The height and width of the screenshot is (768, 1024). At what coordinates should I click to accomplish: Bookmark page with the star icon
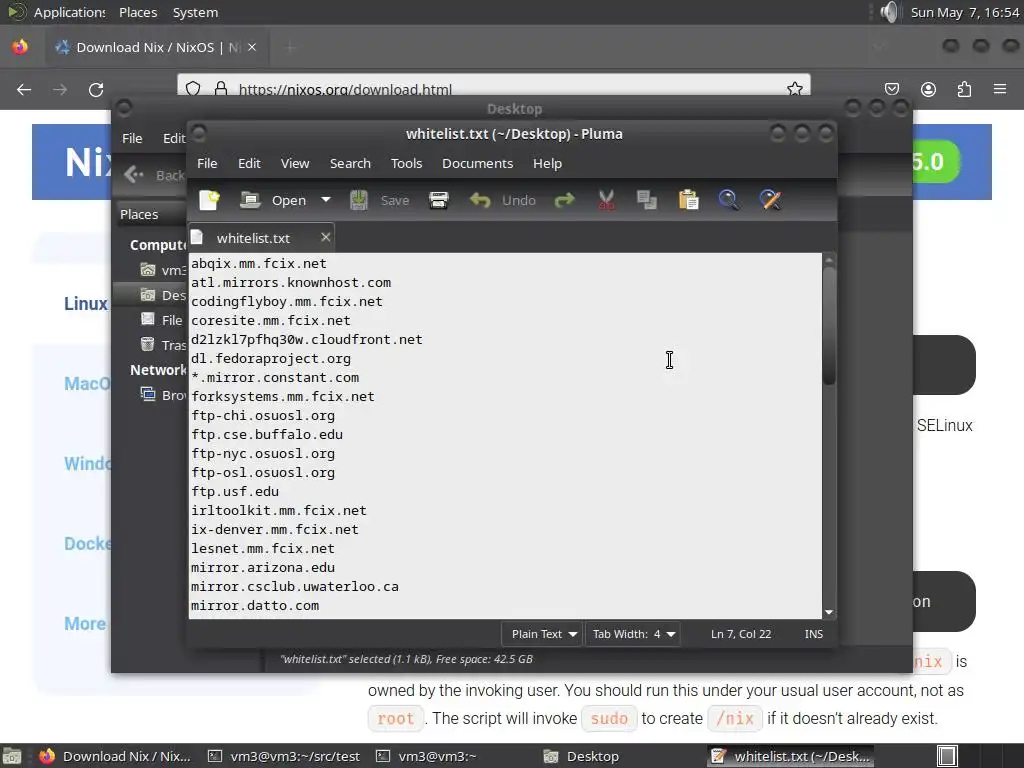pos(795,89)
